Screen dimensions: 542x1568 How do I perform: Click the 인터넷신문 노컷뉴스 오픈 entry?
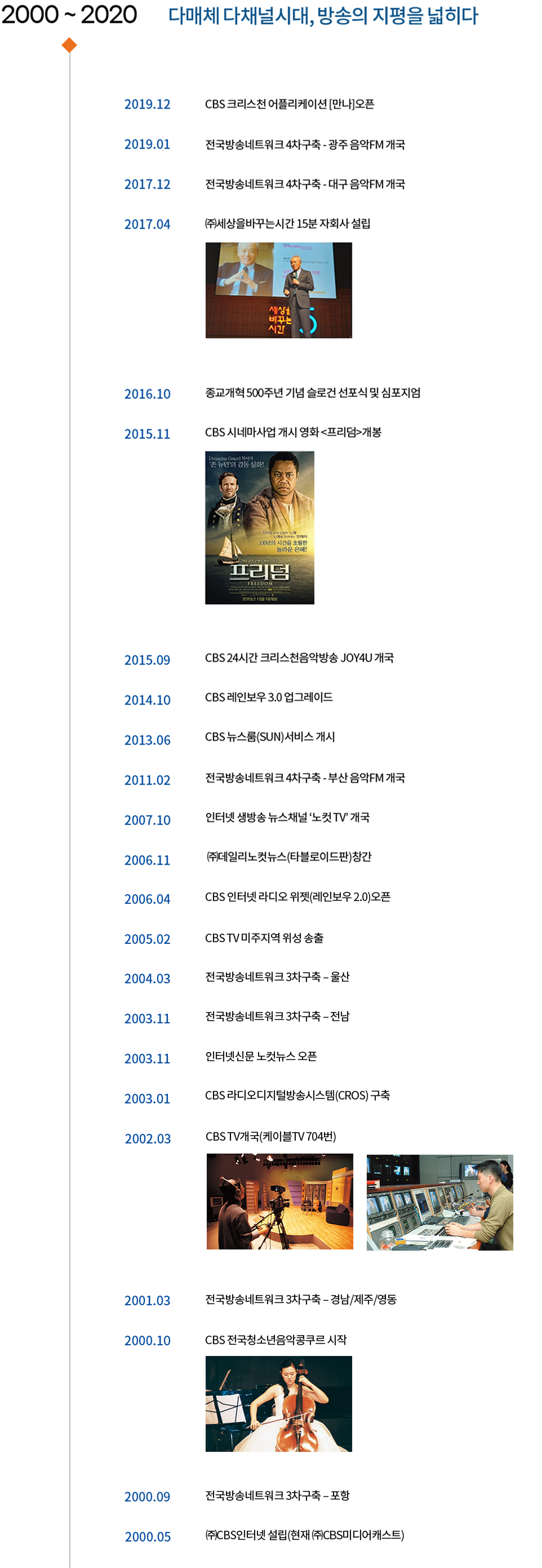[261, 1056]
